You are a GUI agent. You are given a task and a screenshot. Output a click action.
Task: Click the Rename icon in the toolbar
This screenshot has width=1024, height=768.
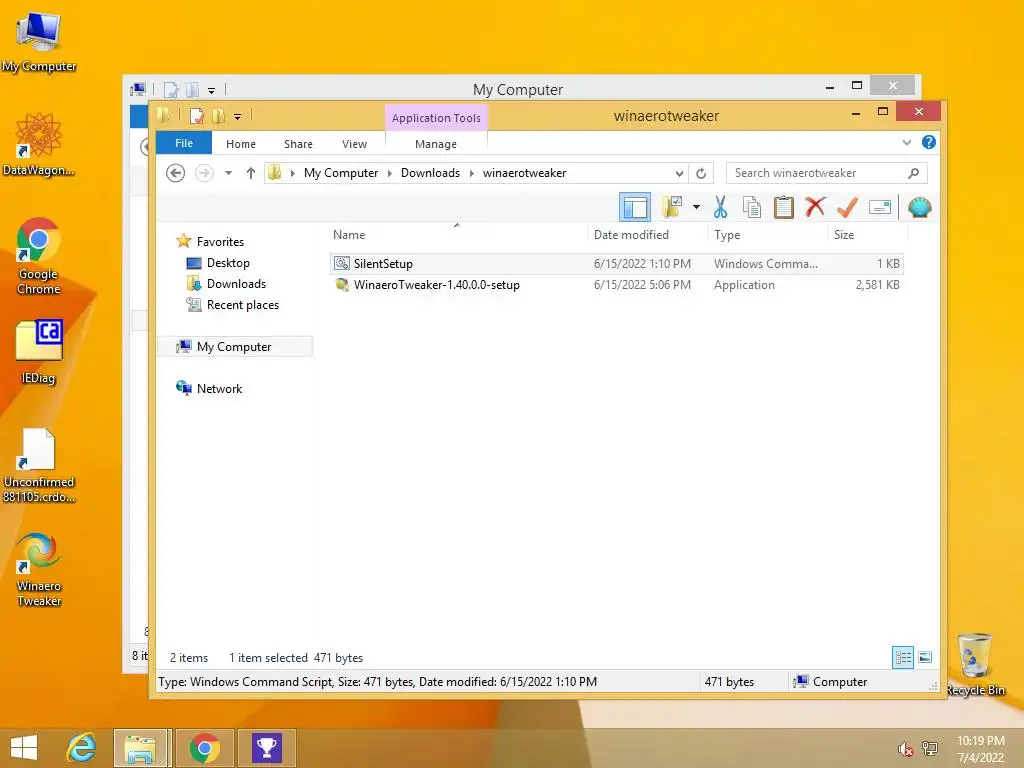click(880, 208)
